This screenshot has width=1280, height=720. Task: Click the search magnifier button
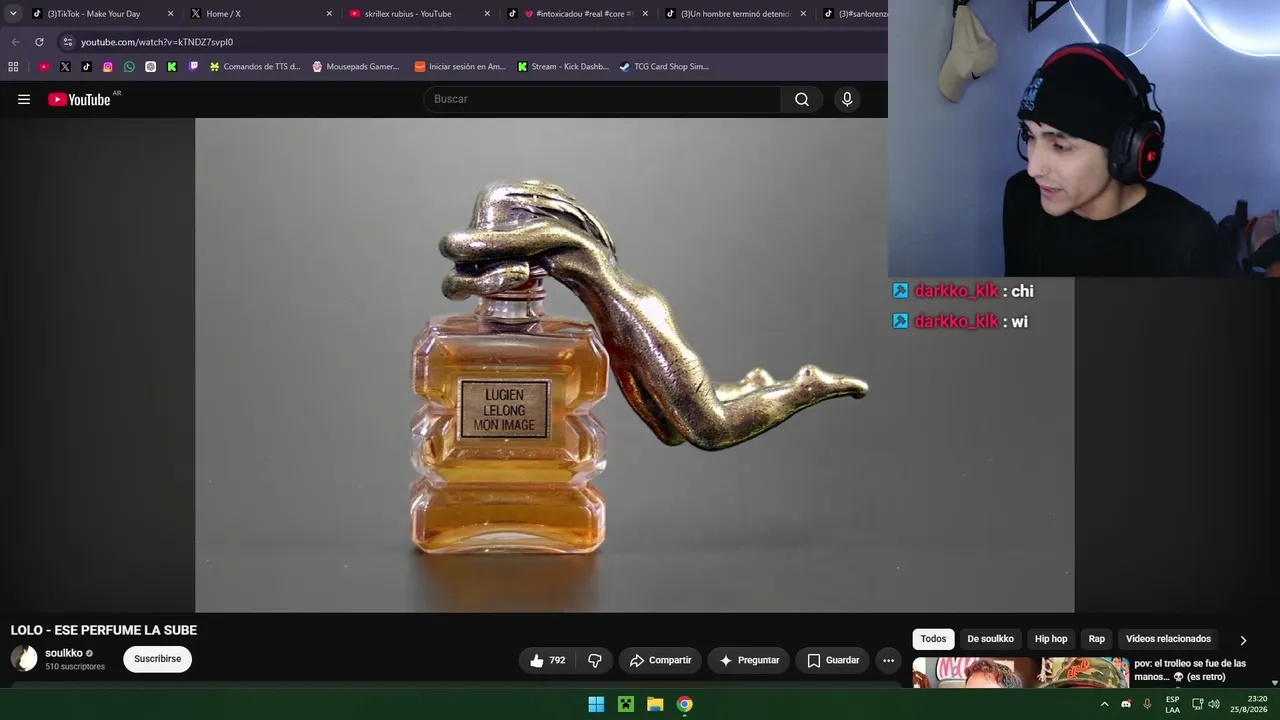(802, 99)
